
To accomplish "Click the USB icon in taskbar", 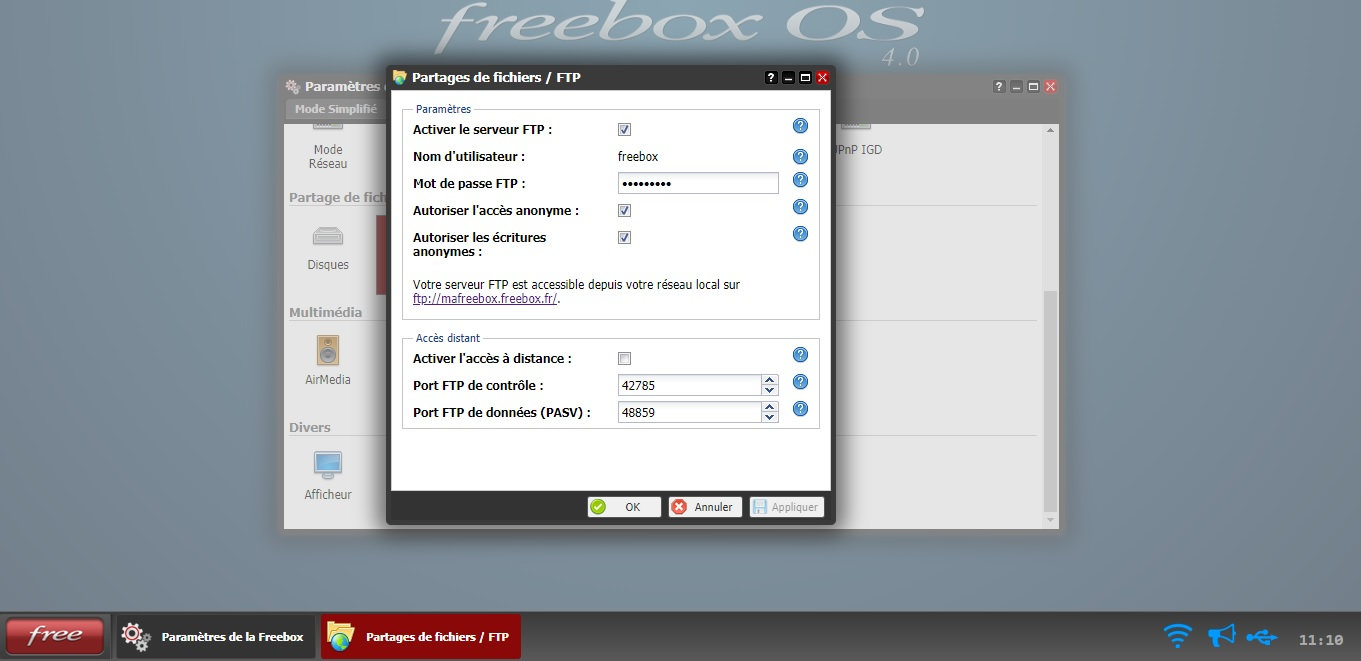I will [x=1262, y=636].
